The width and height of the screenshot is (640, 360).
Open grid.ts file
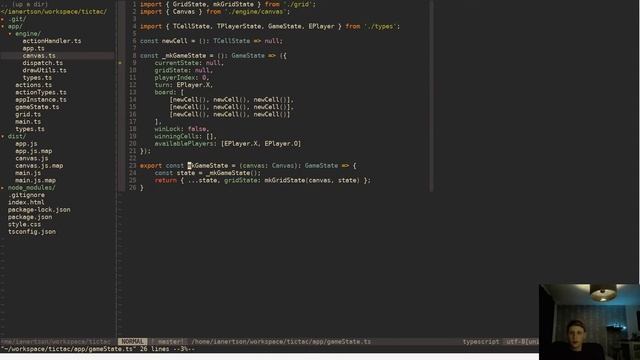point(28,115)
